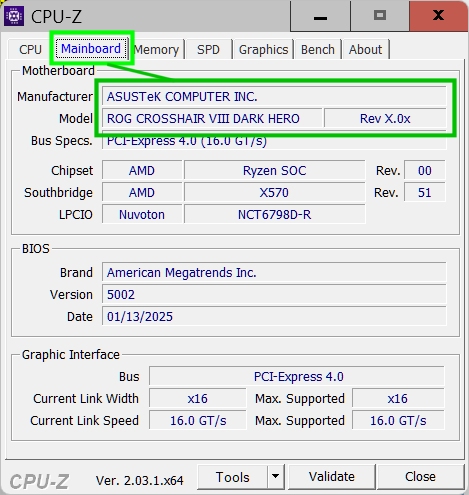469x495 pixels.
Task: Click the CPU-Z app icon in title bar
Action: (x=14, y=16)
